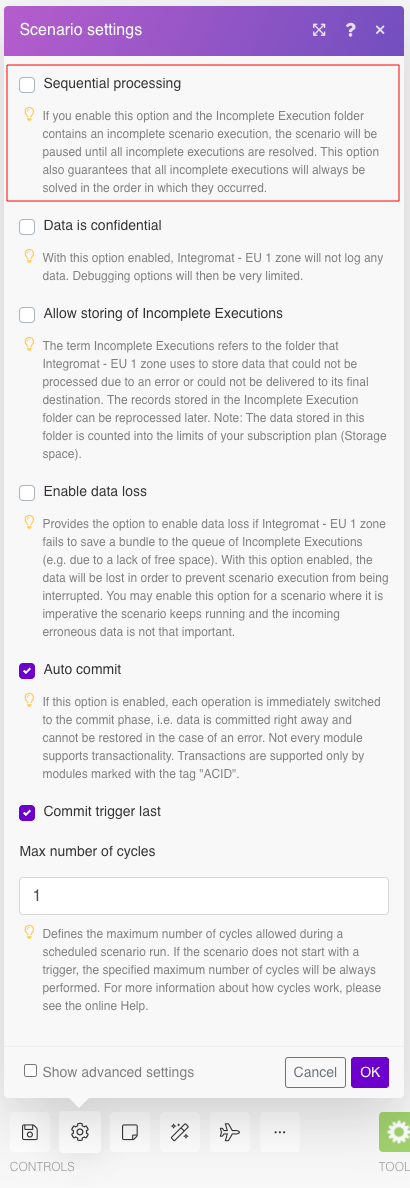Open help via the question mark icon
The image size is (410, 1188).
[350, 30]
